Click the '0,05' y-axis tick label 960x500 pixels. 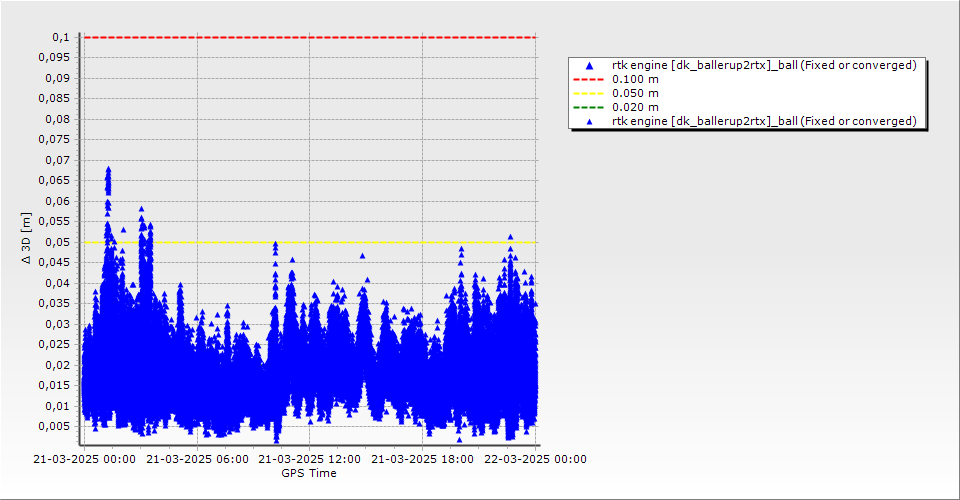pyautogui.click(x=58, y=242)
